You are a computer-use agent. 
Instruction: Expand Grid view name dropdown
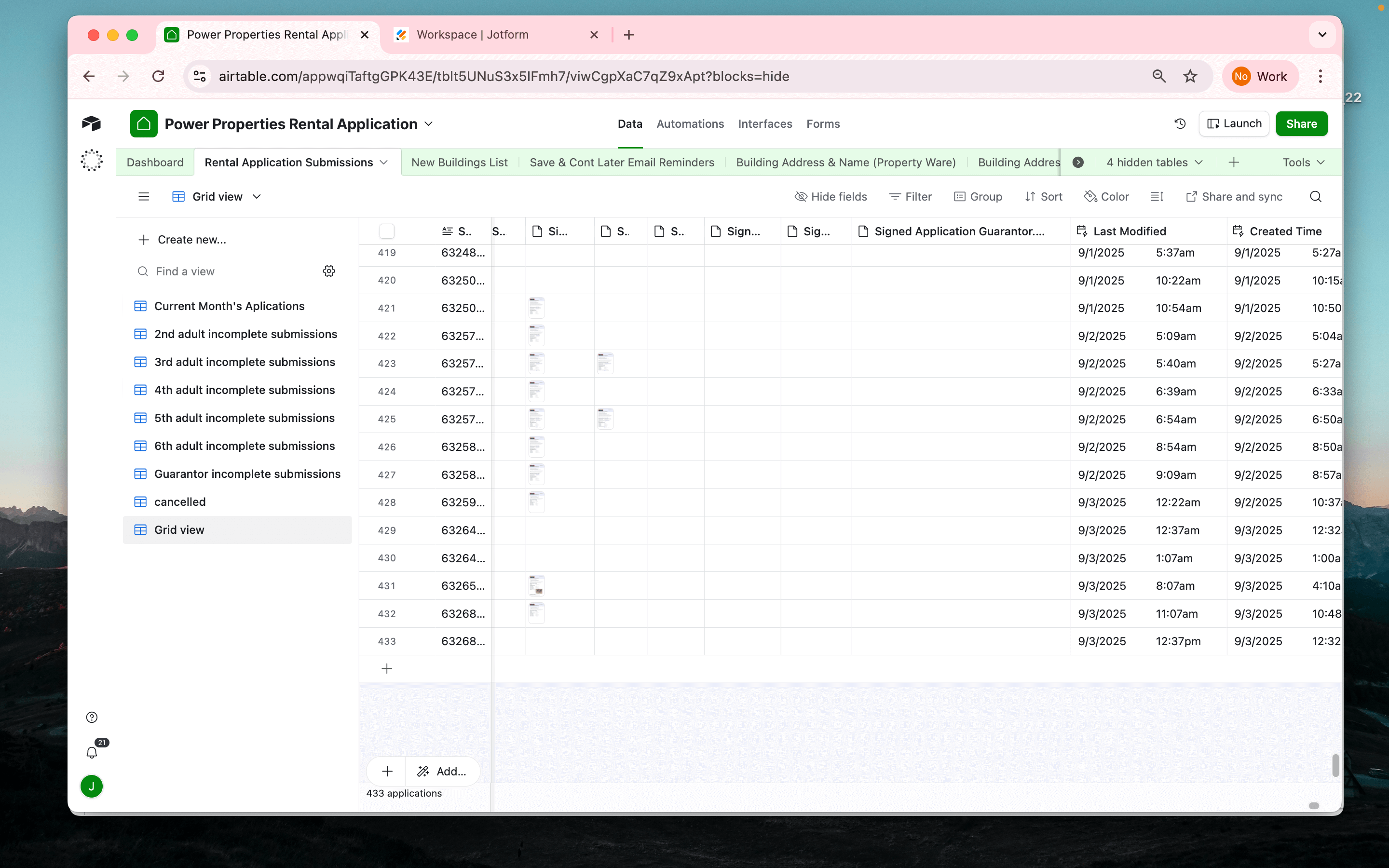click(257, 196)
